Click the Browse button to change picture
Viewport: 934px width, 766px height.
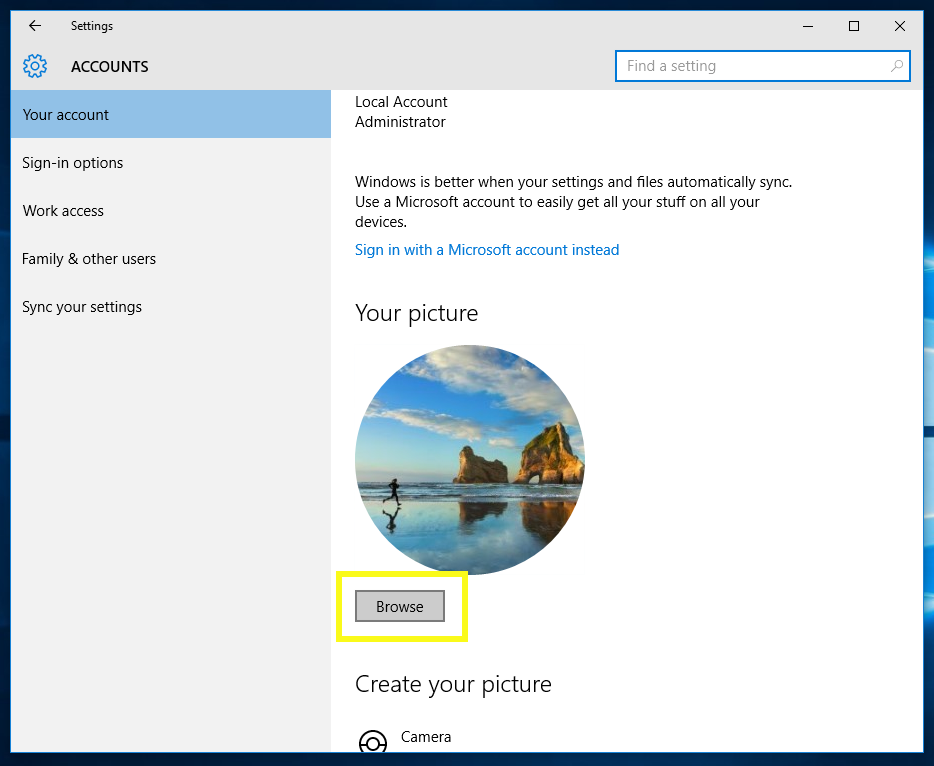click(399, 606)
